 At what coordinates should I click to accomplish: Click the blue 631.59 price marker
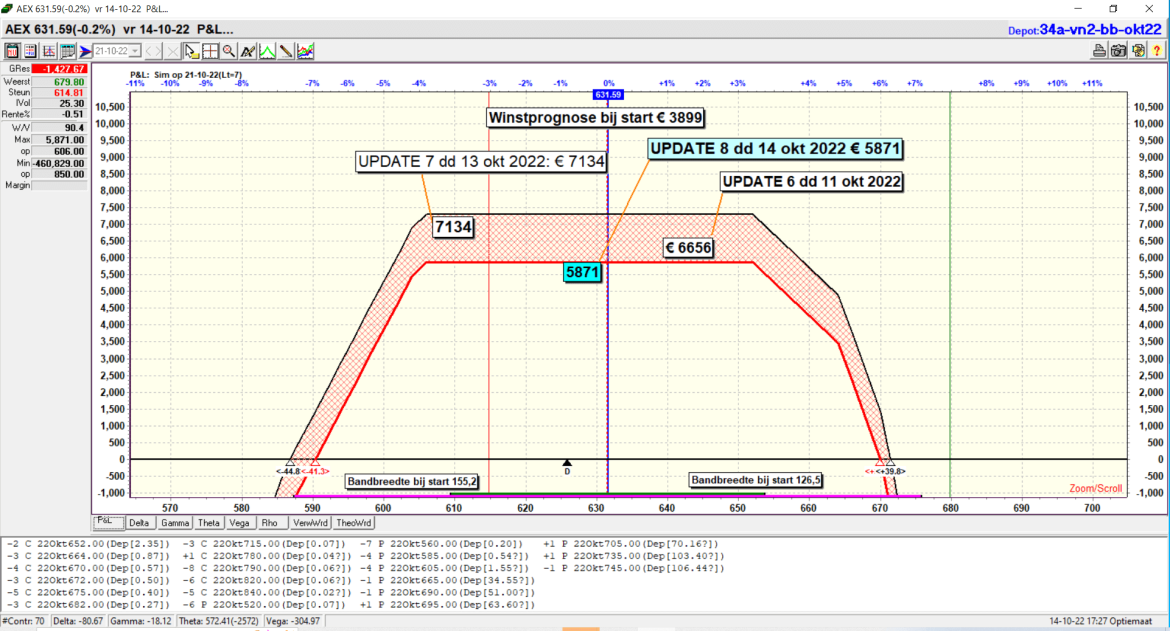608,95
